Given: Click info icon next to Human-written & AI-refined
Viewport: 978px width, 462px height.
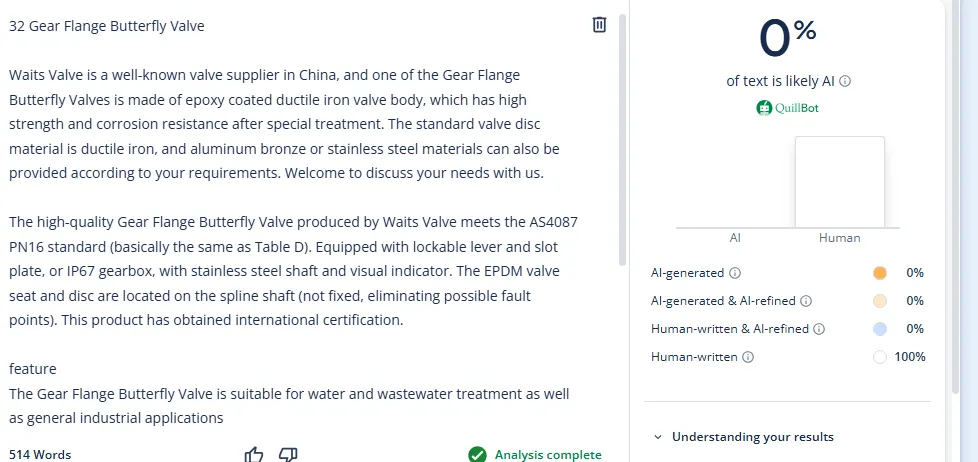Looking at the screenshot, I should pyautogui.click(x=819, y=329).
